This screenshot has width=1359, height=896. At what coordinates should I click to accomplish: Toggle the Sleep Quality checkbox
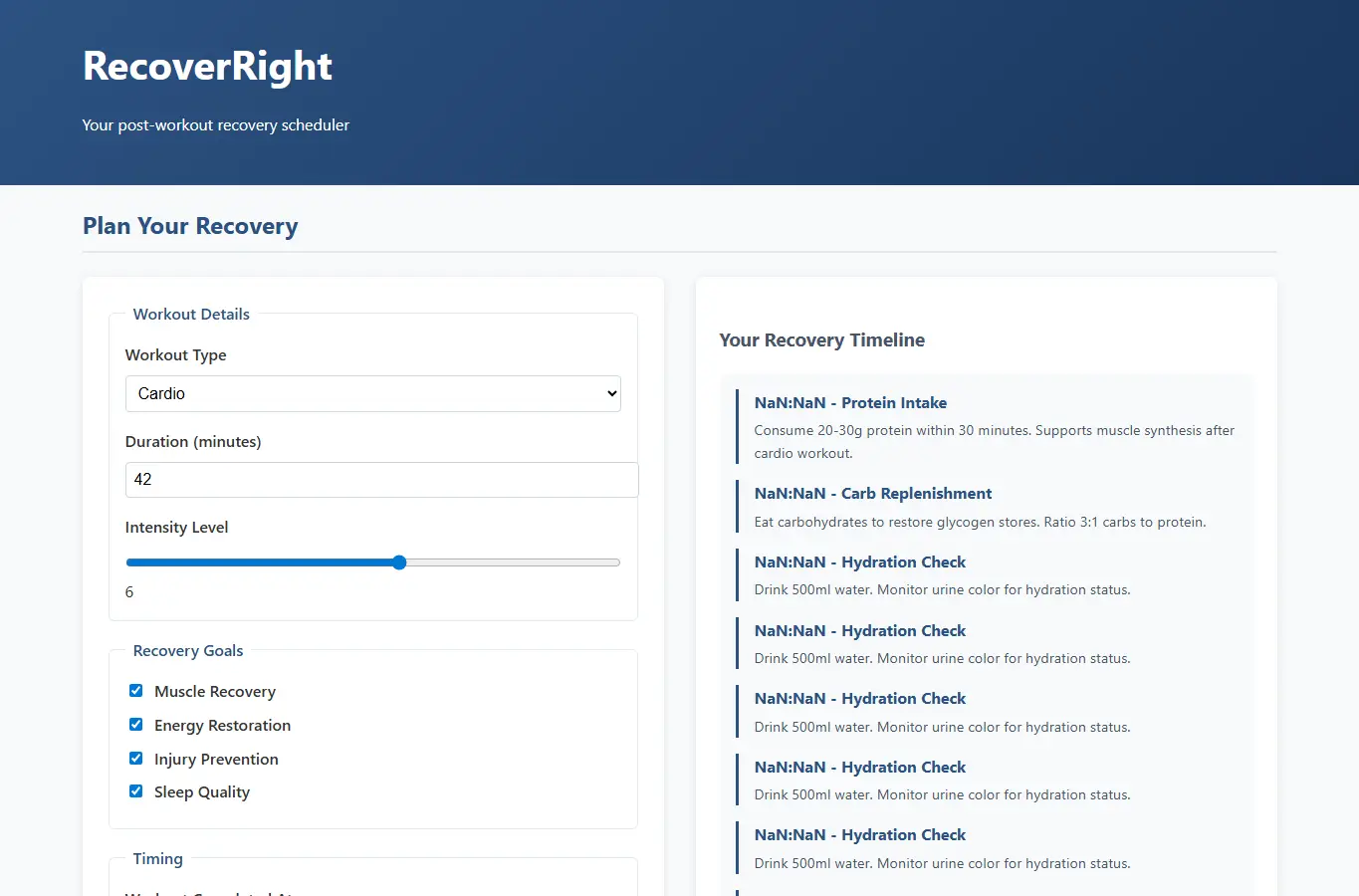coord(136,791)
